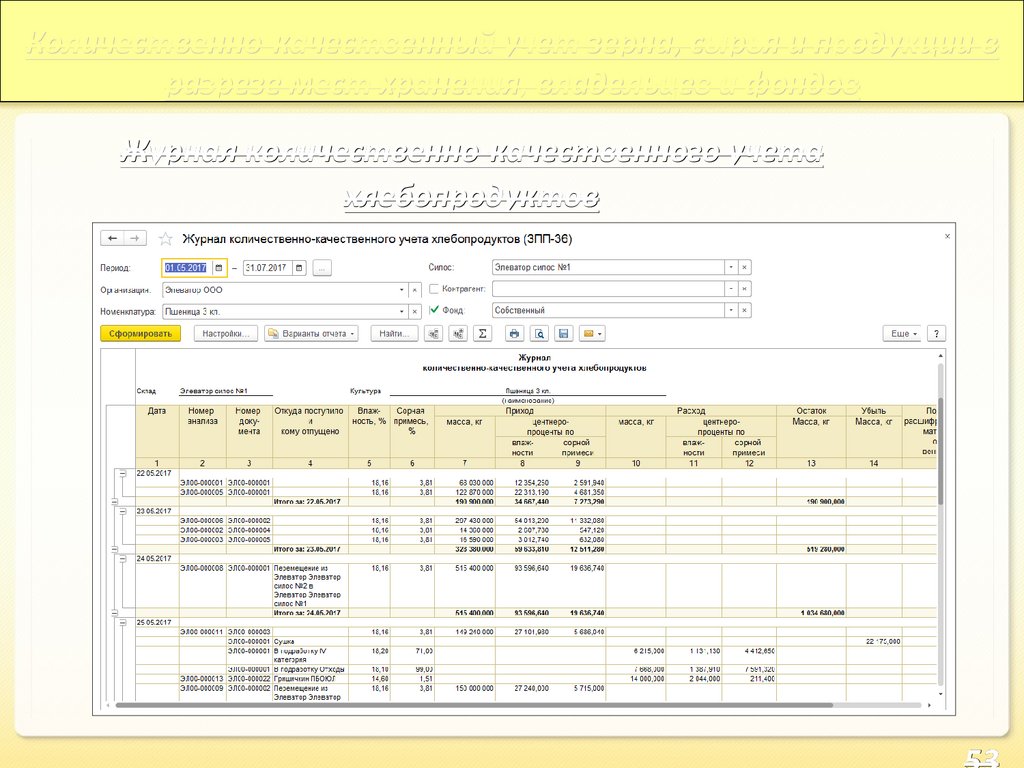The width and height of the screenshot is (1024, 768).
Task: Print the report using the printer icon
Action: point(514,334)
